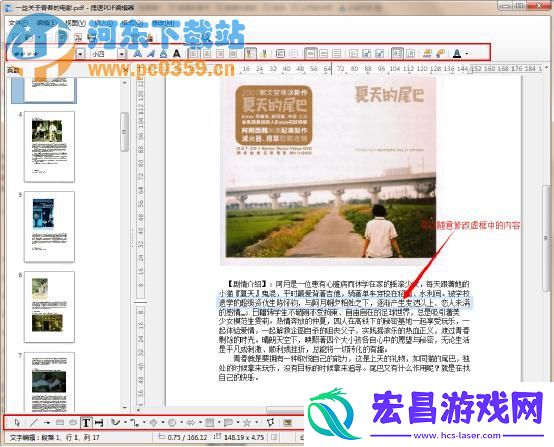
Task: Click the 小四 font size field
Action: point(104,54)
